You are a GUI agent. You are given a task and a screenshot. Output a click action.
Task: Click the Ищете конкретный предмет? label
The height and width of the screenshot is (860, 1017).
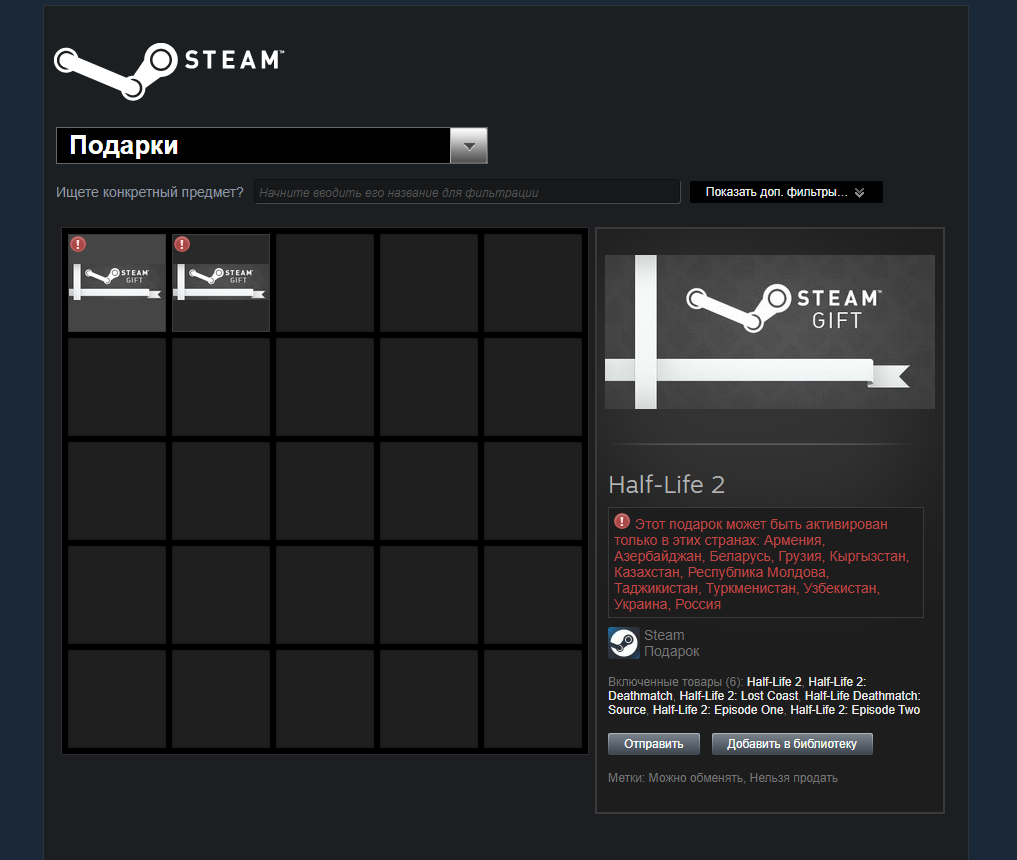click(150, 192)
